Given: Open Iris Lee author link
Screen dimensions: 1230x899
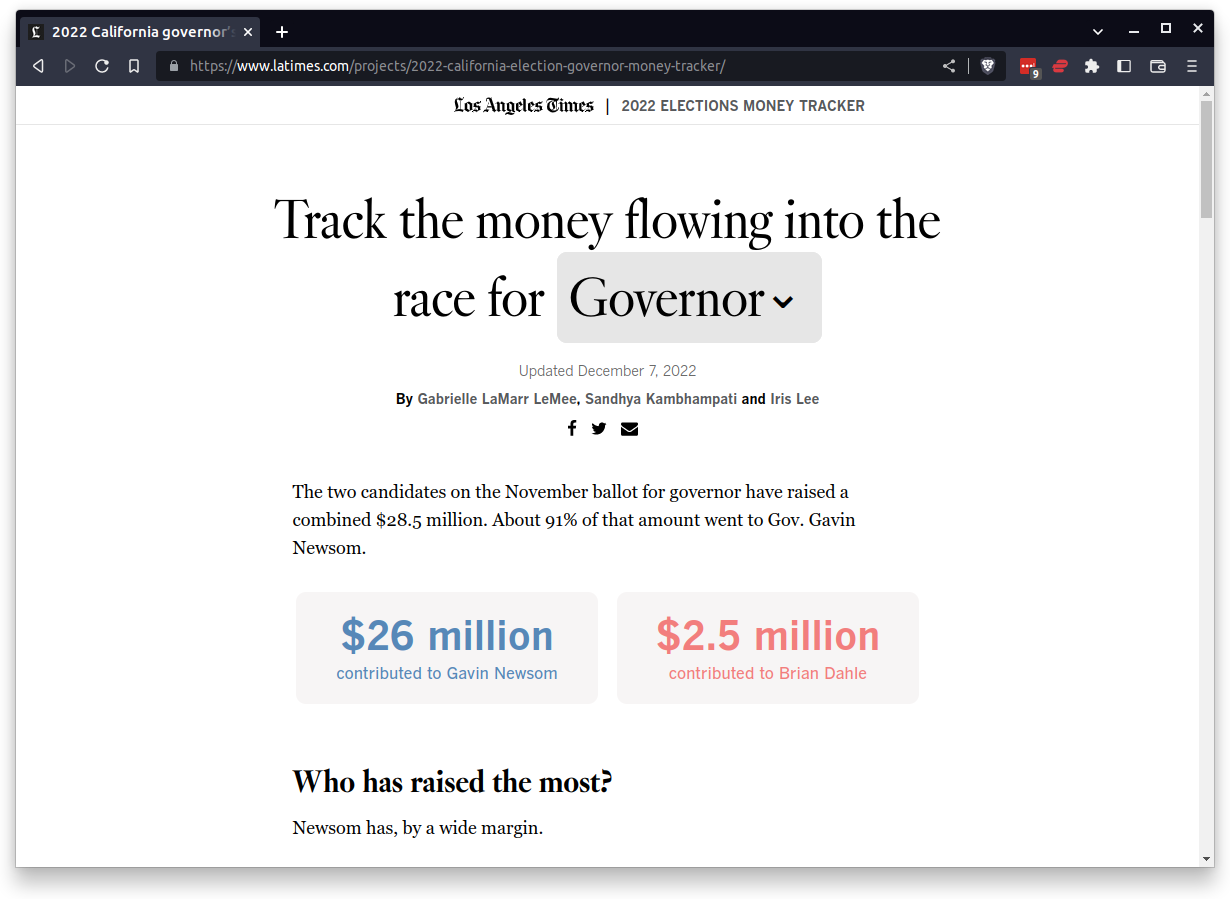Looking at the screenshot, I should click(795, 399).
